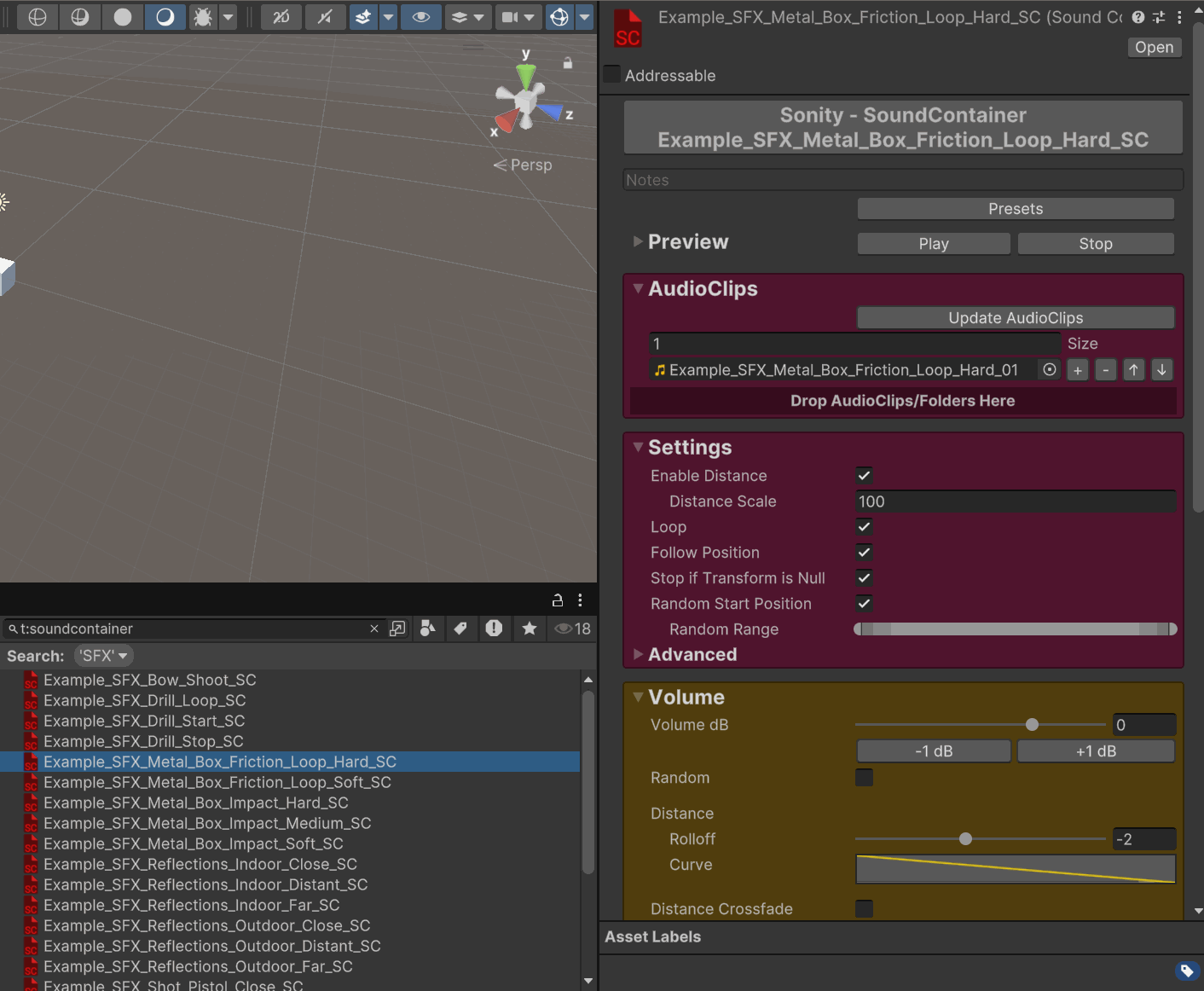
Task: Select Example_SFX_Drill_Loop_SC in the asset list
Action: 145,700
